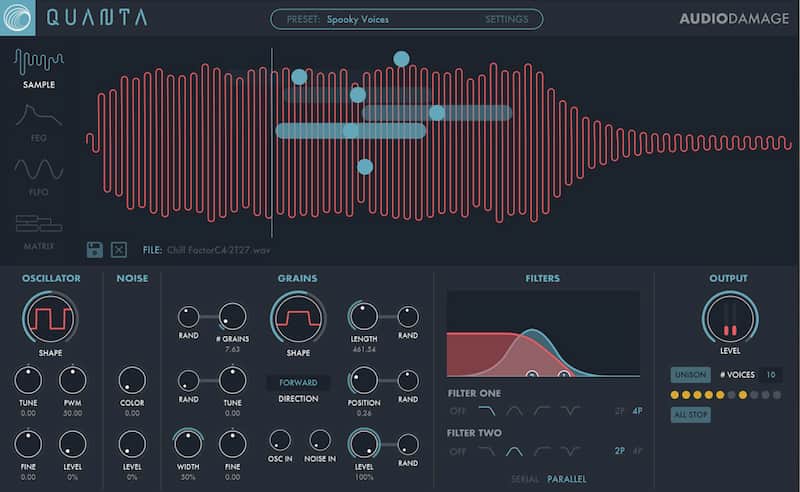Screen dimensions: 800x492
Task: Click the Audio Damage logo text
Action: (x=734, y=19)
